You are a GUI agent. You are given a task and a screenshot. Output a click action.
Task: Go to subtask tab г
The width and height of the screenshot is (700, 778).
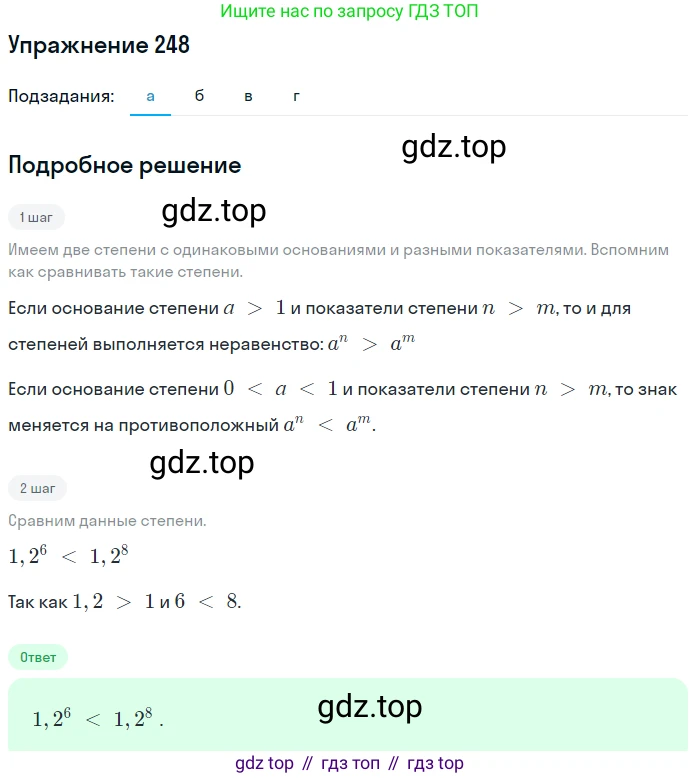[296, 96]
